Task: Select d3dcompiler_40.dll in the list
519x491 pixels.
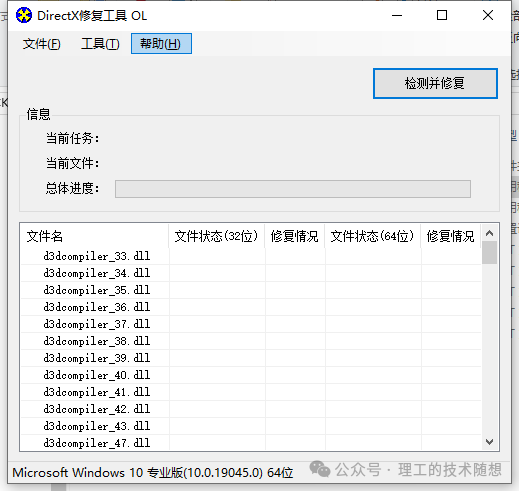Action: tap(97, 375)
